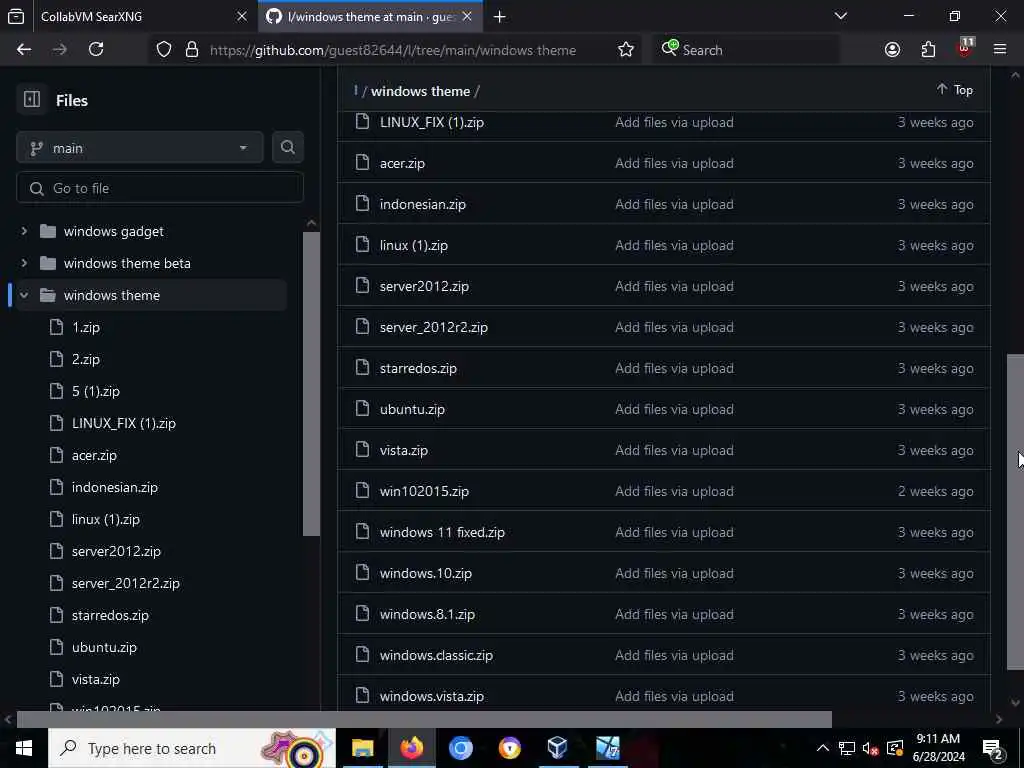Open windows 11 fixed.zip file
Viewport: 1024px width, 768px height.
click(442, 532)
